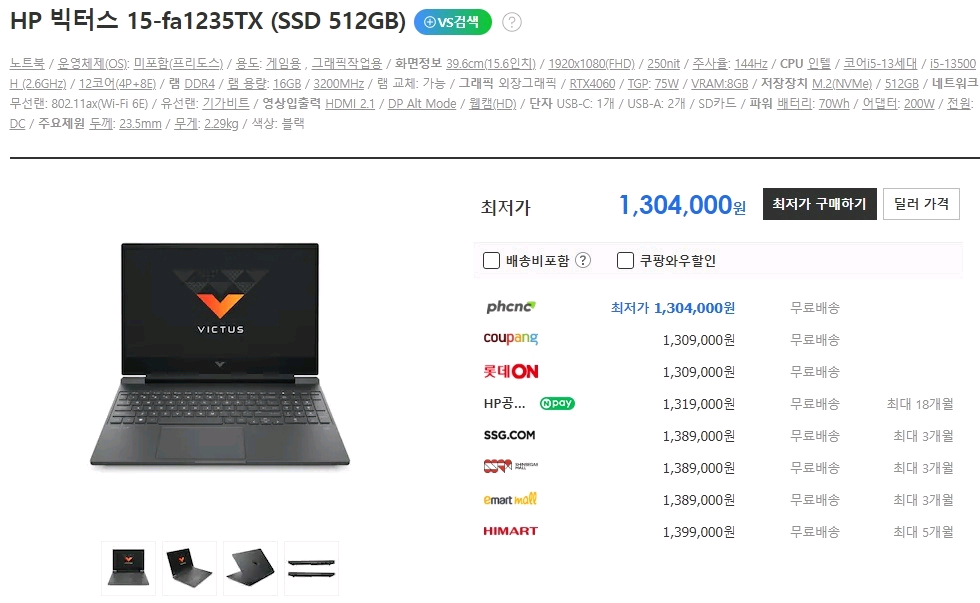Click the 롯데ON seller logo
Viewport: 980px width, 603px height.
[x=511, y=371]
